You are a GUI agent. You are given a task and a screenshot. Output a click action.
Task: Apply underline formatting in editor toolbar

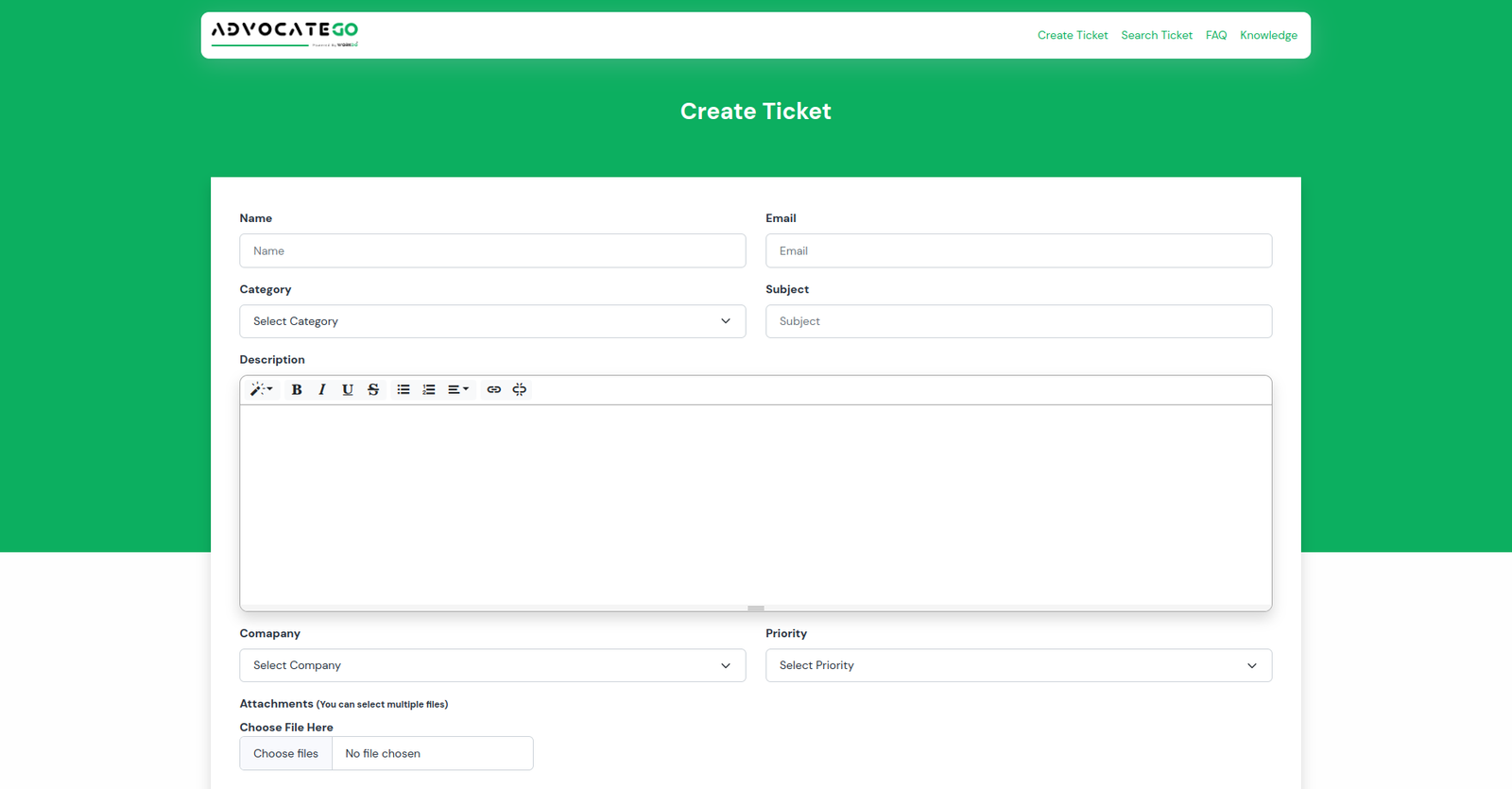[348, 389]
